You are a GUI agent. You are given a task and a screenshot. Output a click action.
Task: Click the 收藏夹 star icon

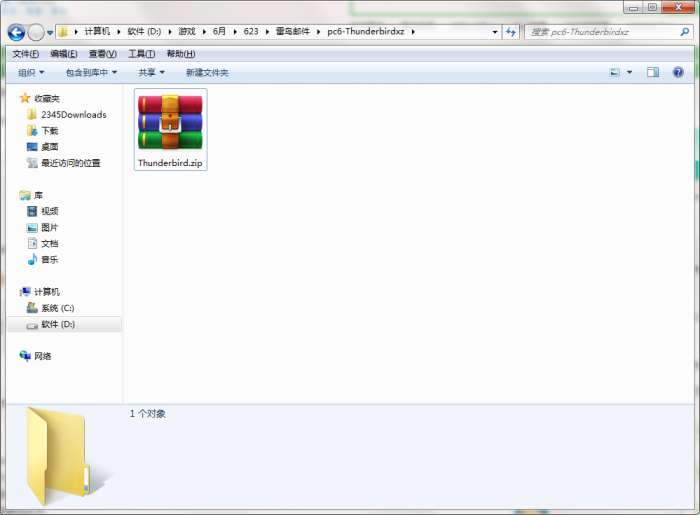coord(25,98)
